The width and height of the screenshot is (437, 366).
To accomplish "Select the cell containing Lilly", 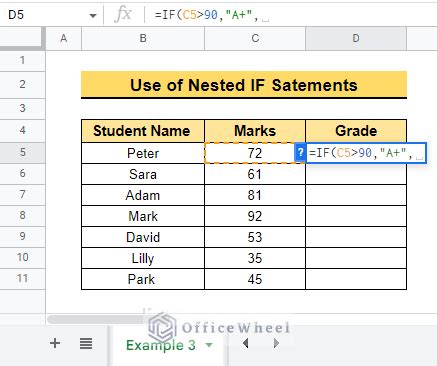I will (x=143, y=258).
